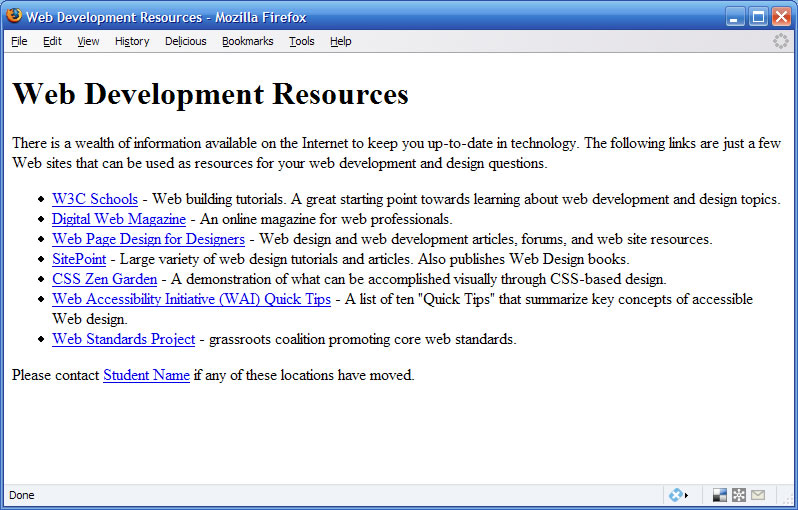Open the Delicious menu

pyautogui.click(x=186, y=41)
